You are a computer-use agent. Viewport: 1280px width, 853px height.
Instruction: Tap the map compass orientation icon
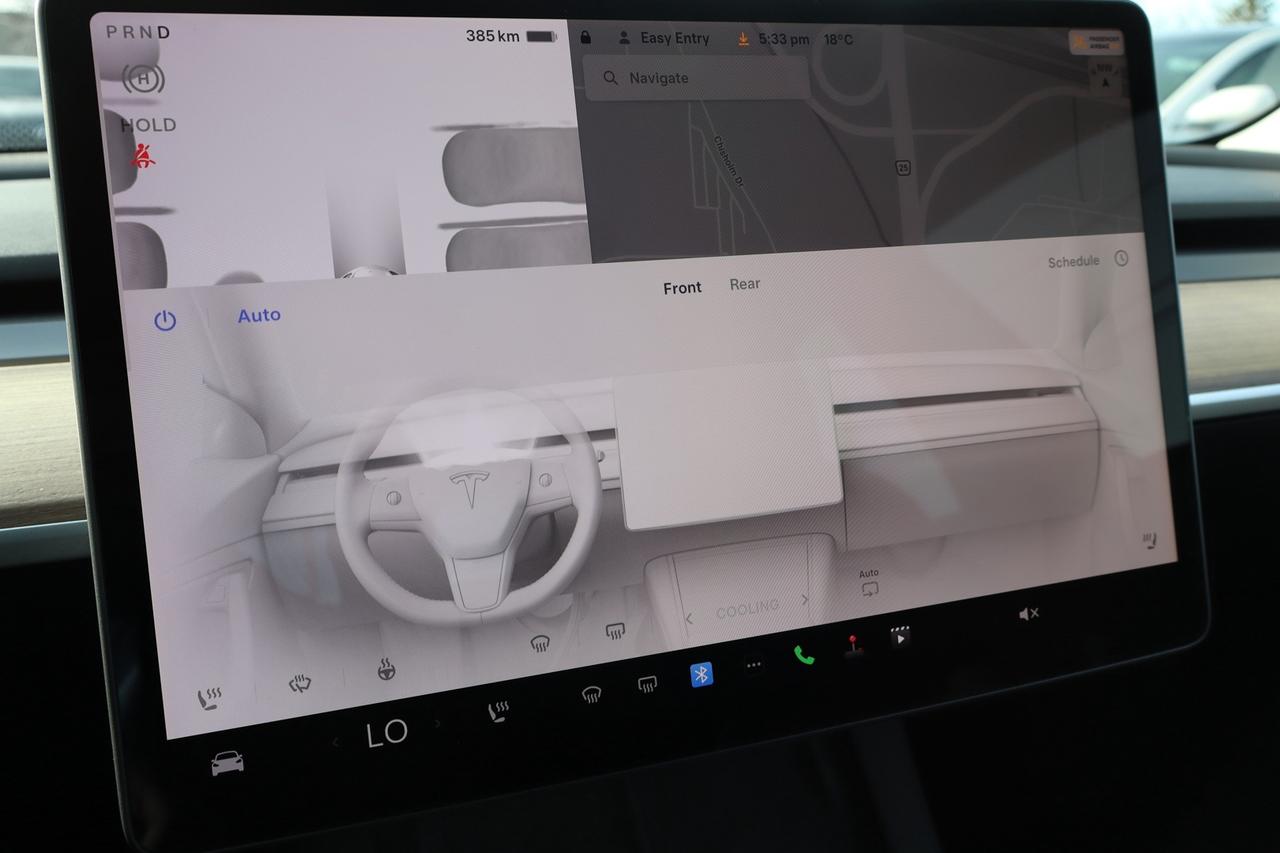pyautogui.click(x=1105, y=78)
